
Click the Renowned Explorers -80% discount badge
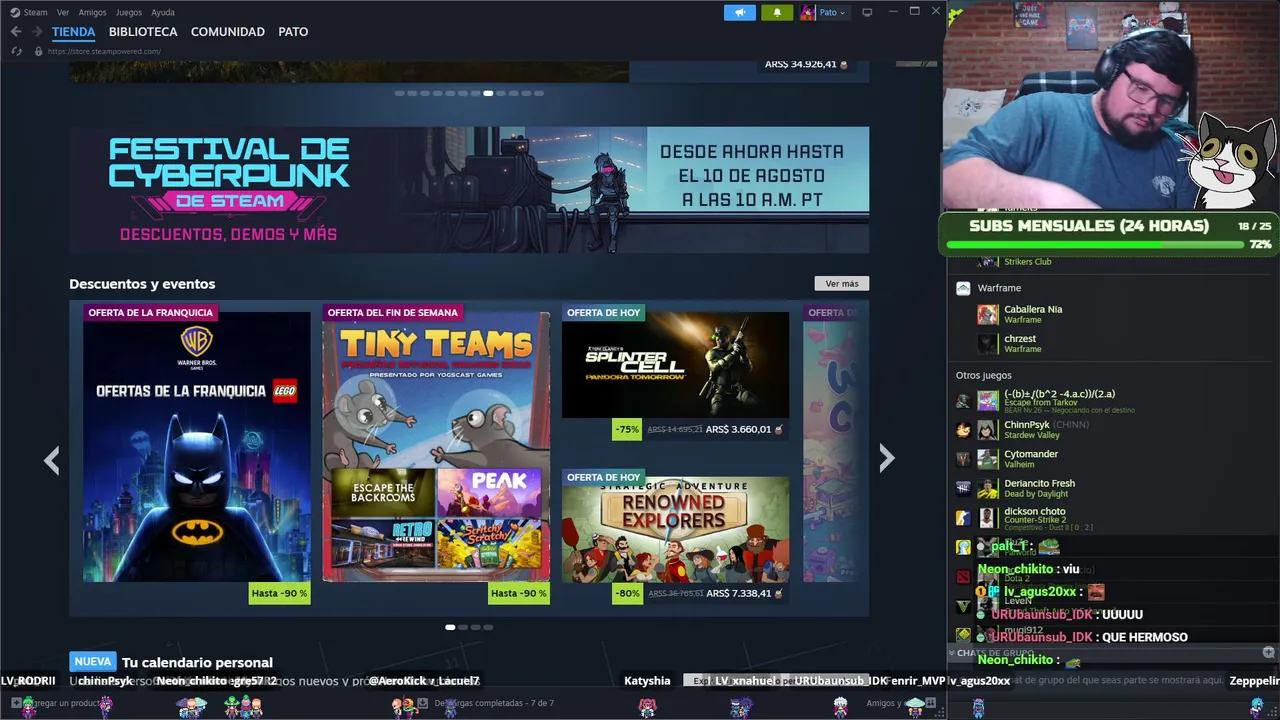pos(627,593)
